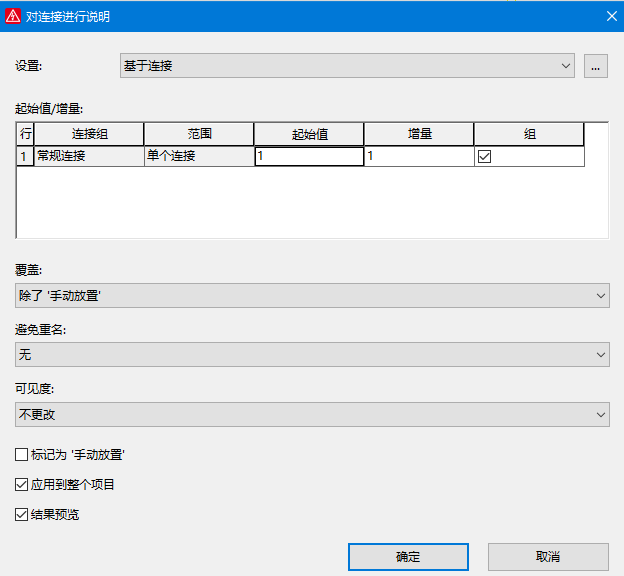Open the 可见度 dropdown showing 不更改

click(312, 414)
